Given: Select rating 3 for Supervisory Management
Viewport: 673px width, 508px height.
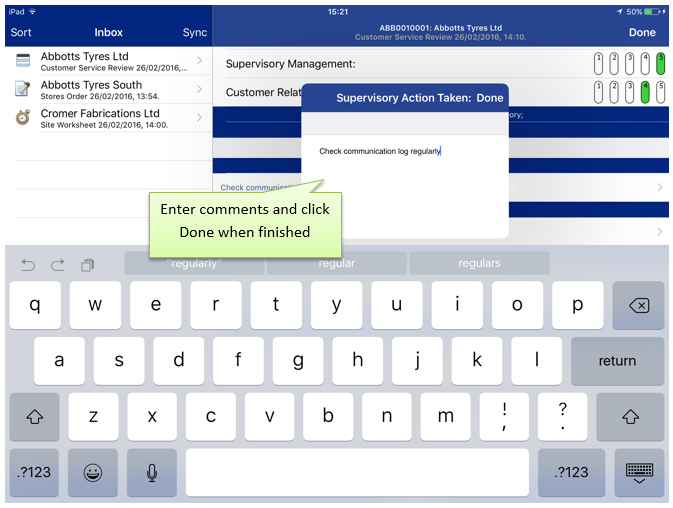Looking at the screenshot, I should point(630,64).
